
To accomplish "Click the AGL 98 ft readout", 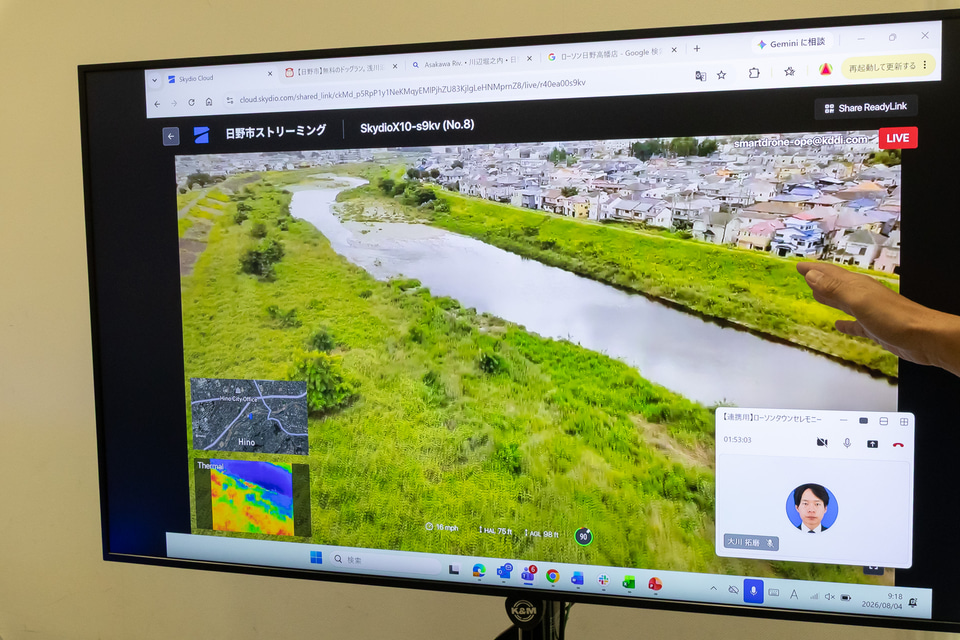I will 541,533.
